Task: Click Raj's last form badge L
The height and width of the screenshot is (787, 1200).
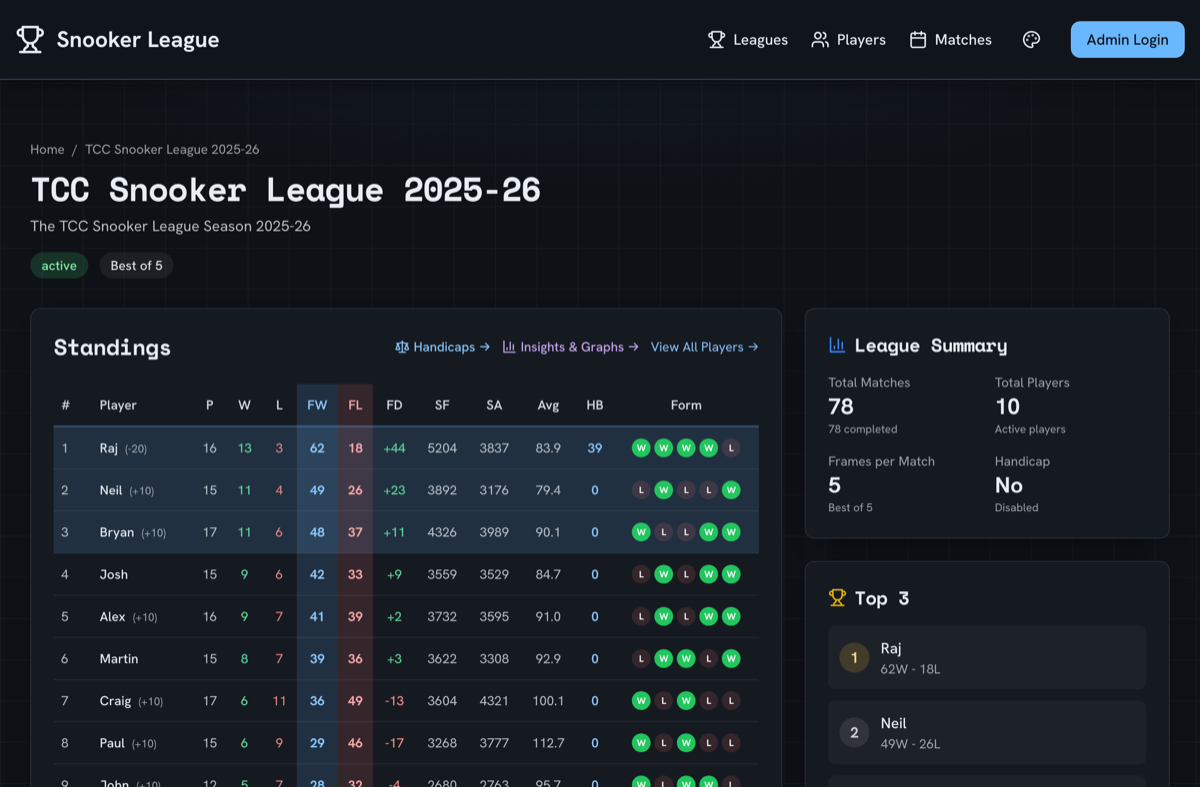Action: [x=731, y=448]
